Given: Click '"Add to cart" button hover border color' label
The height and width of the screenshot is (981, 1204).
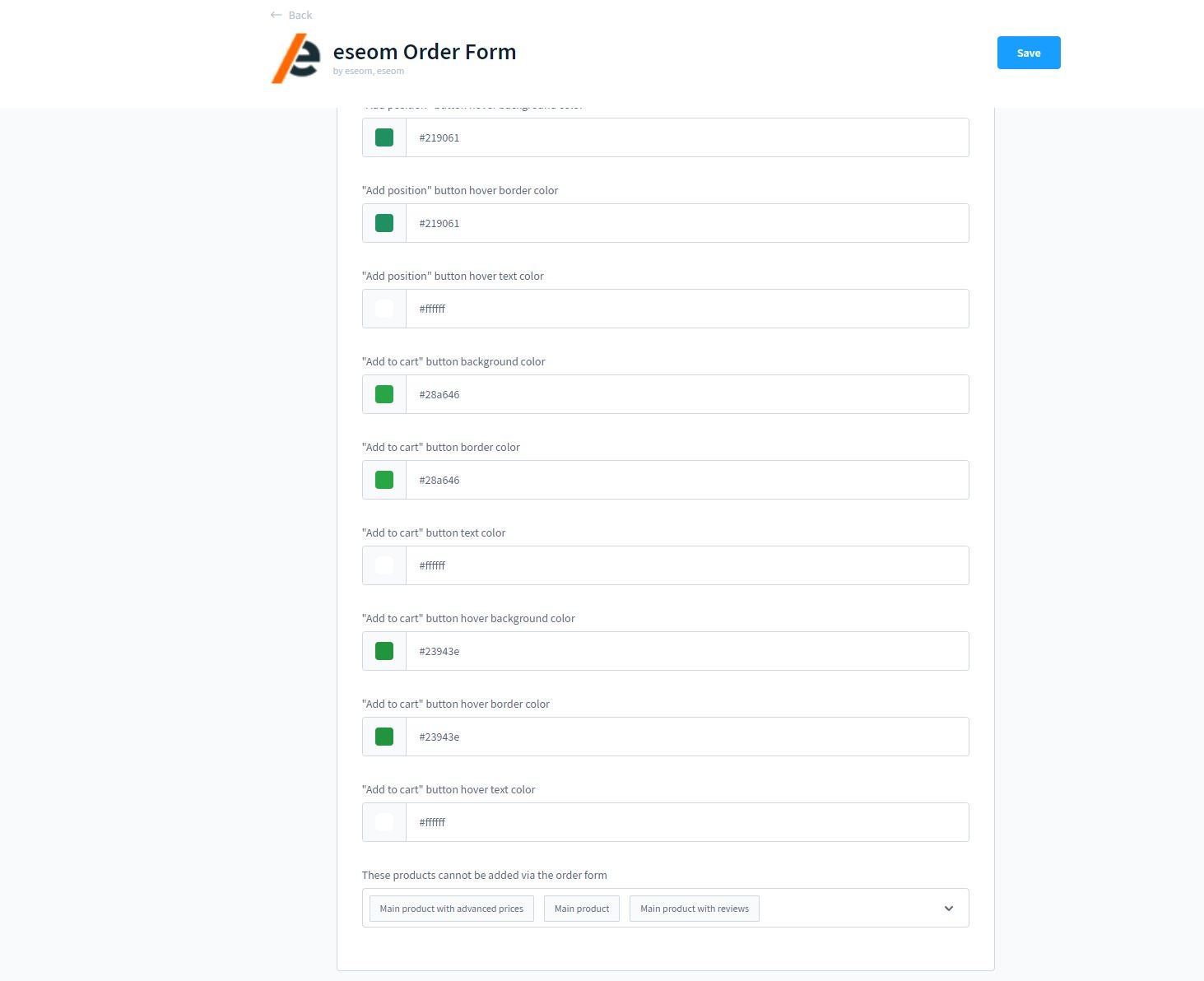Looking at the screenshot, I should (x=456, y=704).
